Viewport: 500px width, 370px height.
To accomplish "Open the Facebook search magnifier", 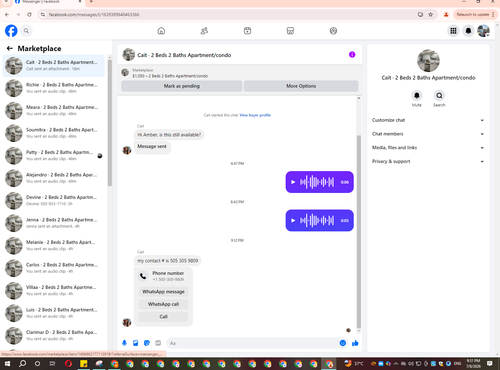I will (x=26, y=31).
